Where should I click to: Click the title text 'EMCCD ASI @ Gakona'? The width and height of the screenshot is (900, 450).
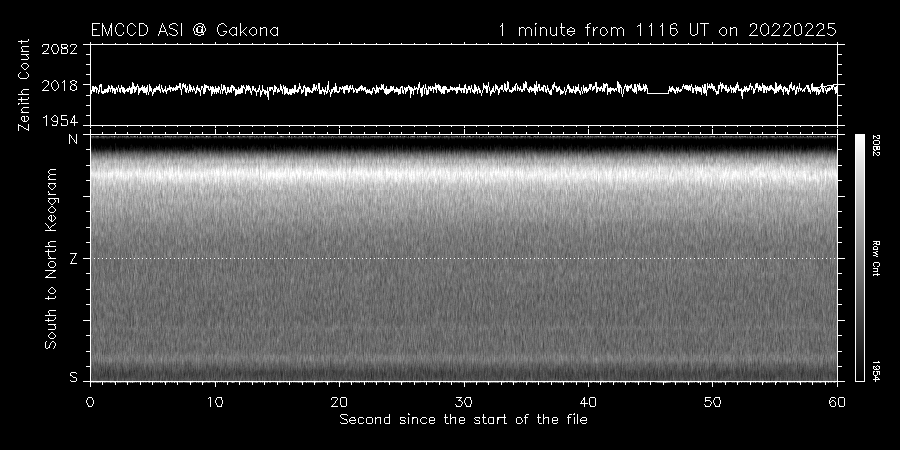(x=185, y=30)
